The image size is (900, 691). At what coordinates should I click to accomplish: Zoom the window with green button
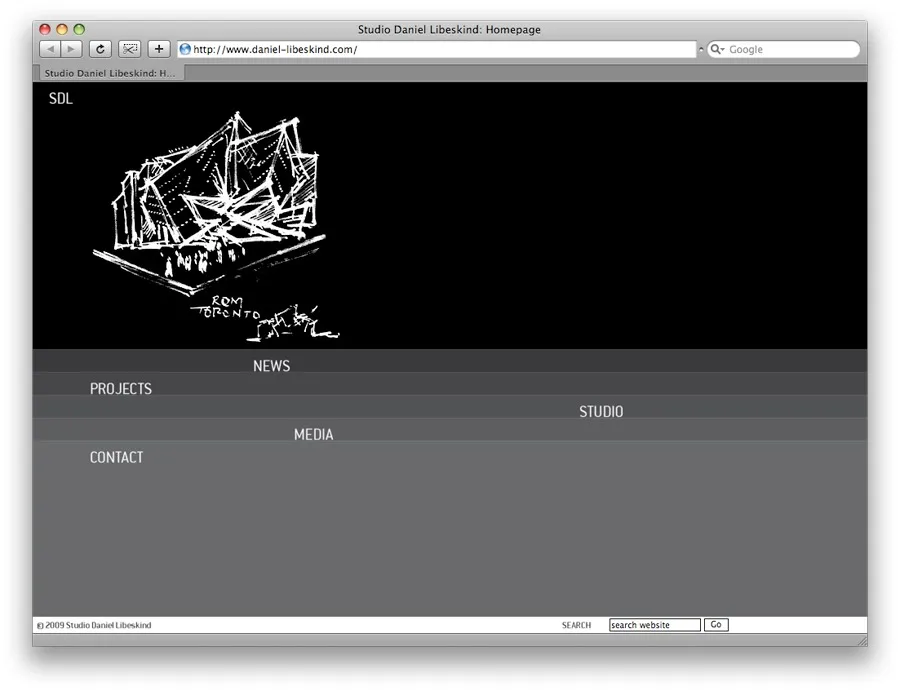[79, 29]
